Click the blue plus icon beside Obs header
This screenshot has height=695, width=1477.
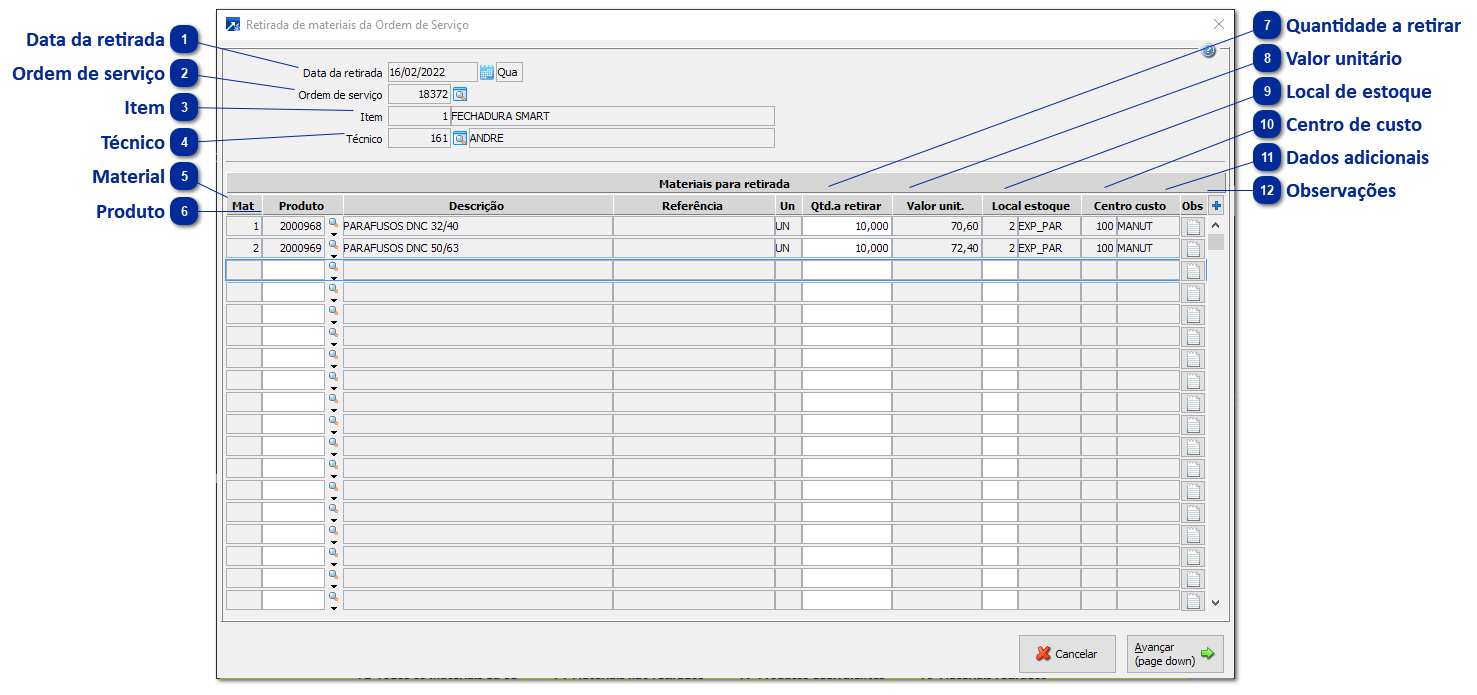(1216, 205)
